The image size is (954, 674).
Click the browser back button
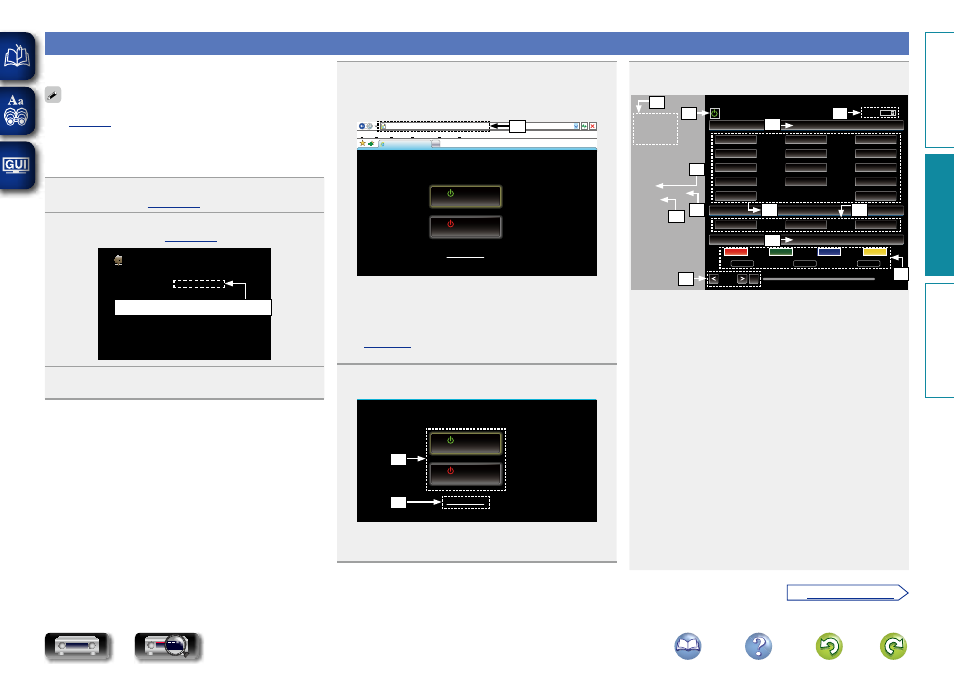[361, 126]
